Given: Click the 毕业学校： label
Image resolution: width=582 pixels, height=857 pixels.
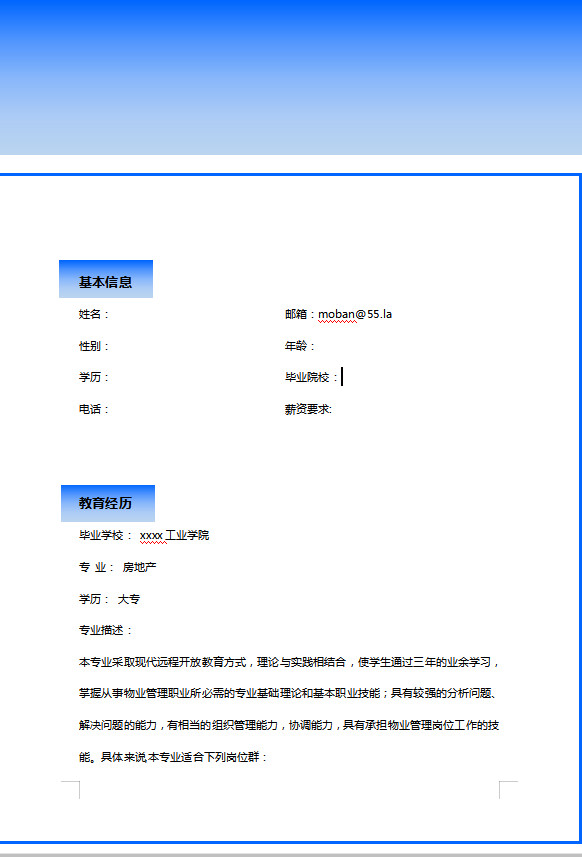Looking at the screenshot, I should (x=105, y=535).
